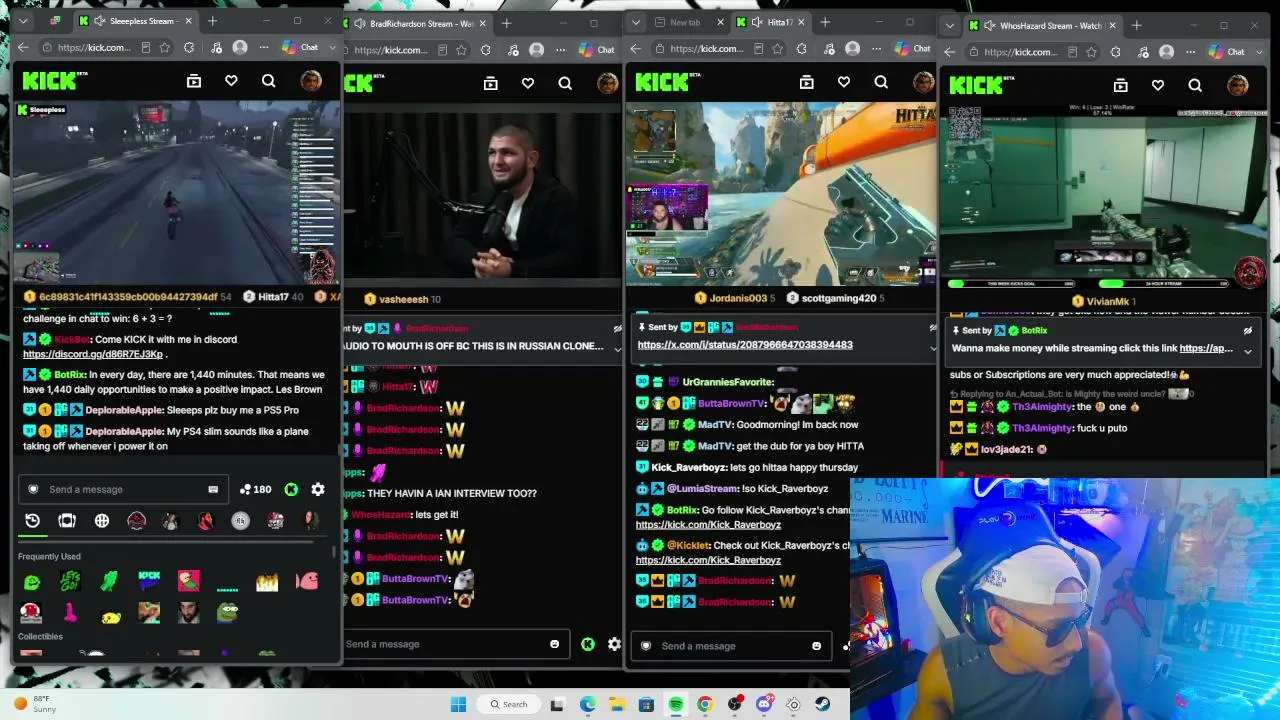
Task: Open the browse icon in the WhosHazard window
Action: click(1121, 86)
